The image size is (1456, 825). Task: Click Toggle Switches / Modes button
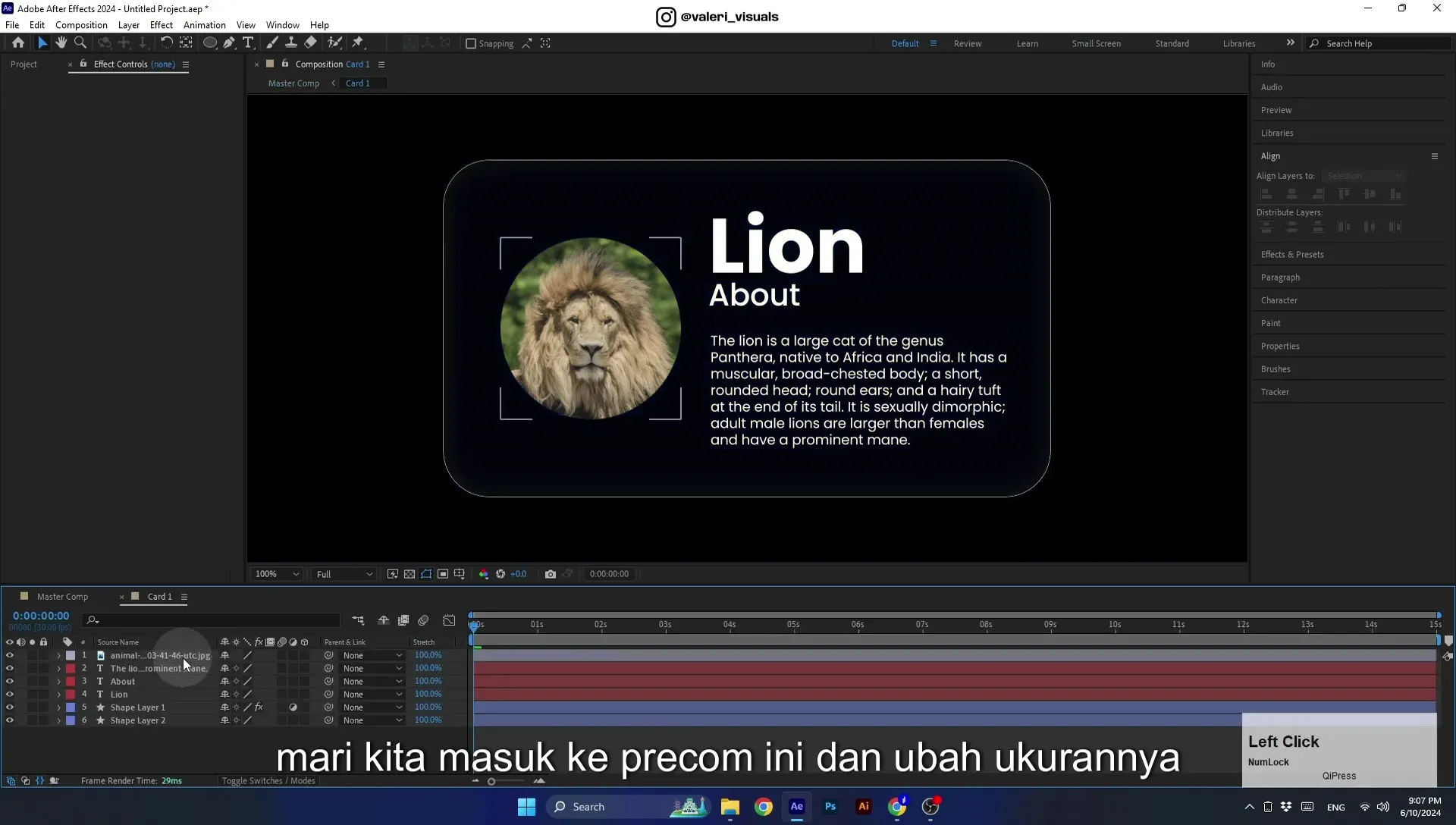(x=268, y=781)
